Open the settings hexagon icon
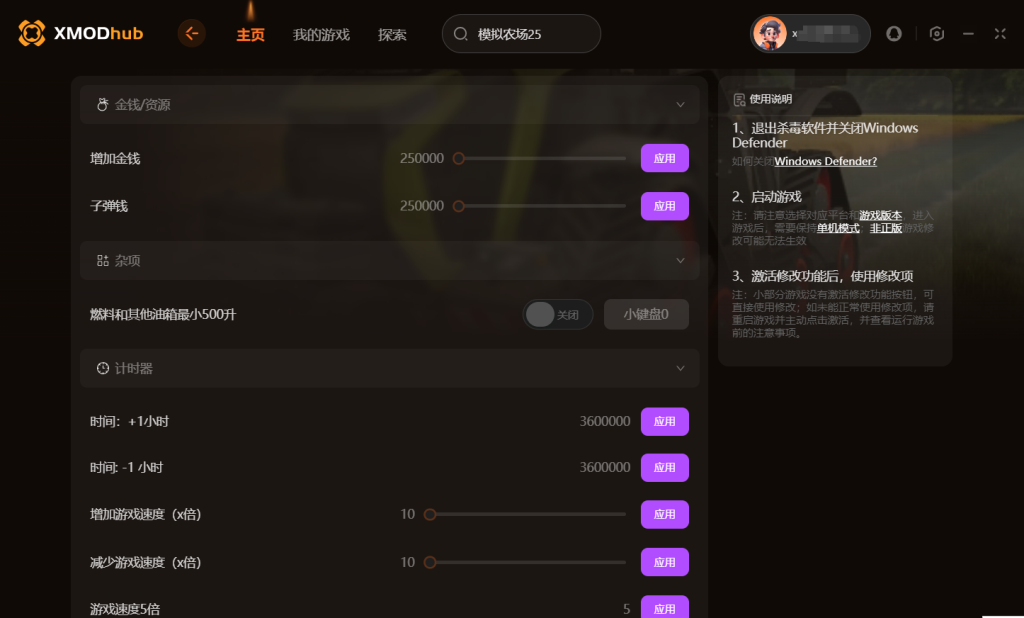 coord(936,33)
